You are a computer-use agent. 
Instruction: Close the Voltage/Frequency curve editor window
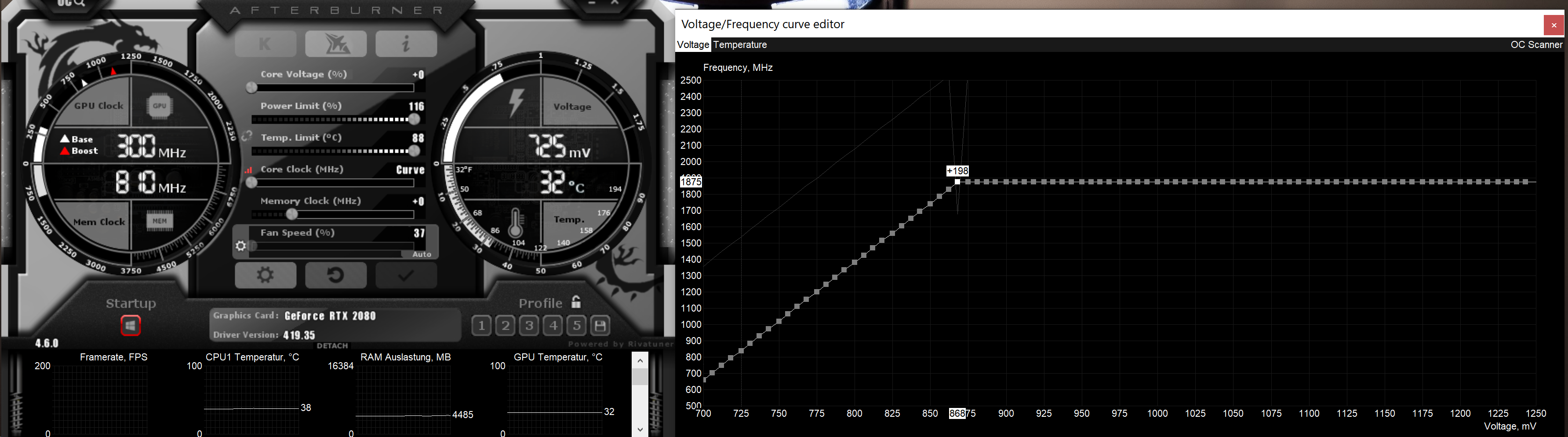pos(1554,25)
